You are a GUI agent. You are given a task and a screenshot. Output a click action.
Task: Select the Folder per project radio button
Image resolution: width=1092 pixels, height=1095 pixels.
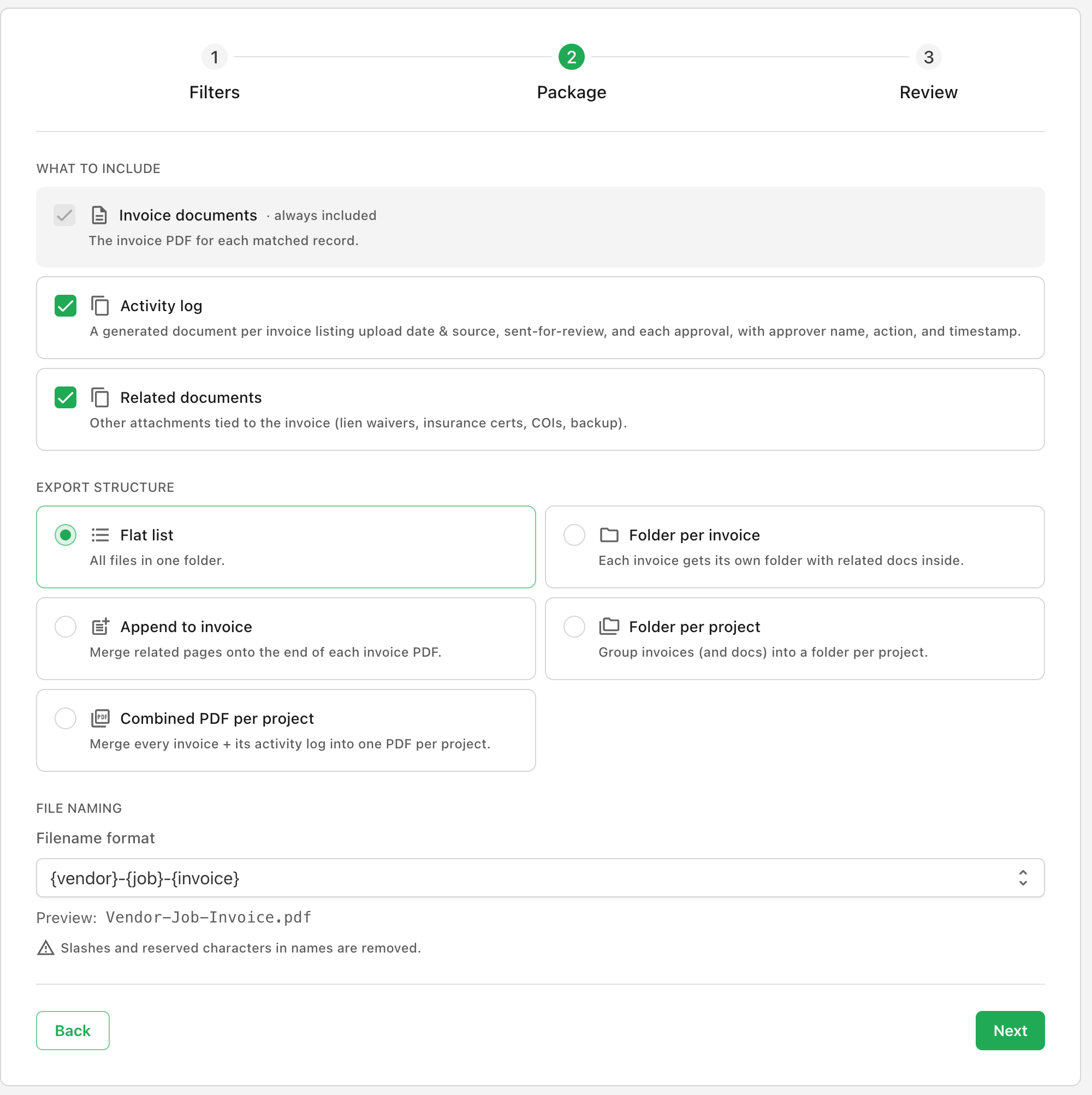(574, 627)
